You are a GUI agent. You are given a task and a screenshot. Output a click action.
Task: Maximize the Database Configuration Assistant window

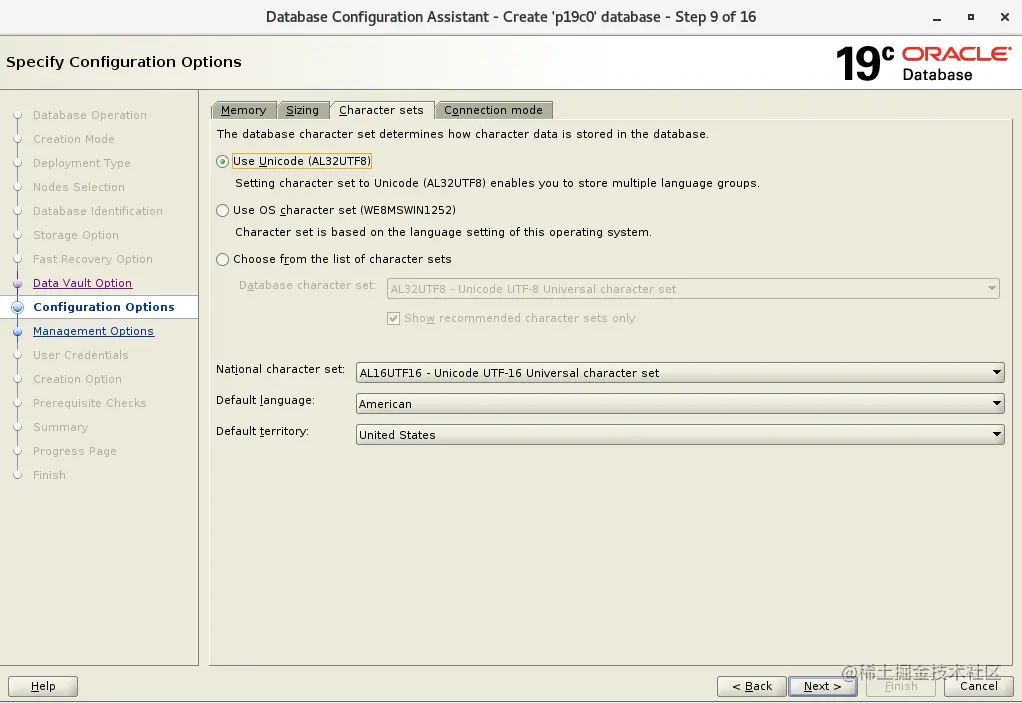[971, 18]
